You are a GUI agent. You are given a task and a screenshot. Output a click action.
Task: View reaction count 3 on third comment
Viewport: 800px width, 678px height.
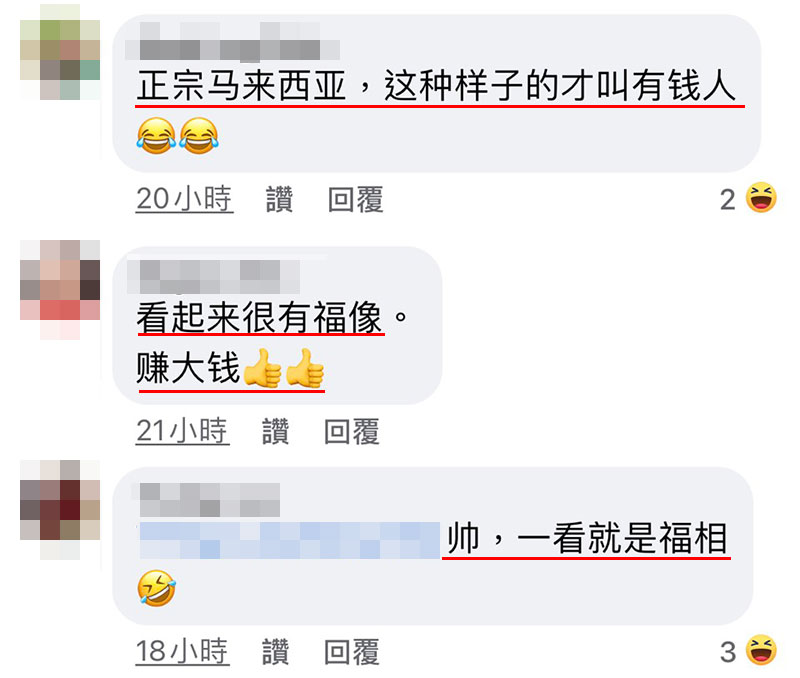tap(728, 652)
